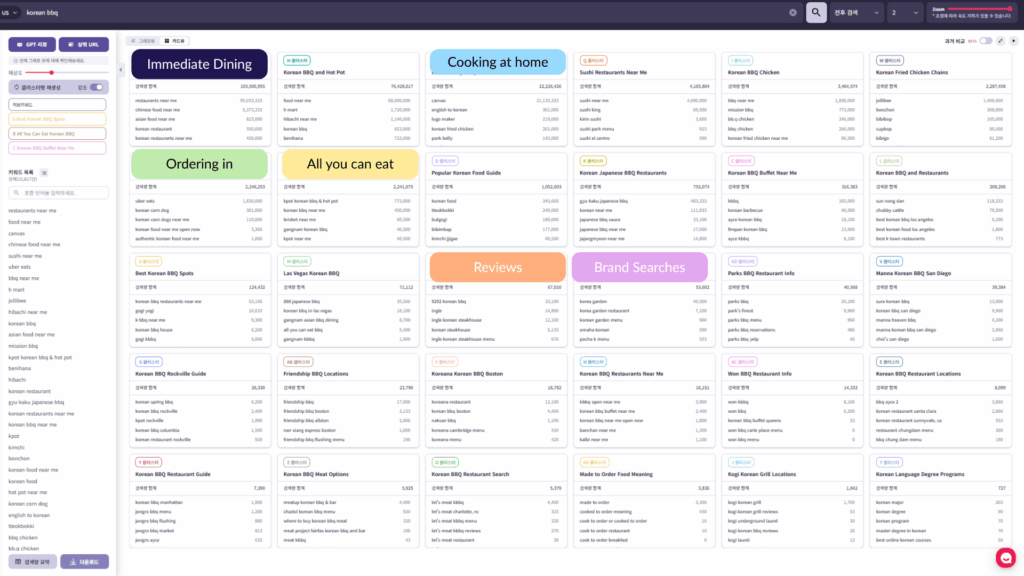This screenshot has width=1024, height=576.
Task: Toggle the emphasis switch beside clustering regenerate
Action: pyautogui.click(x=97, y=87)
